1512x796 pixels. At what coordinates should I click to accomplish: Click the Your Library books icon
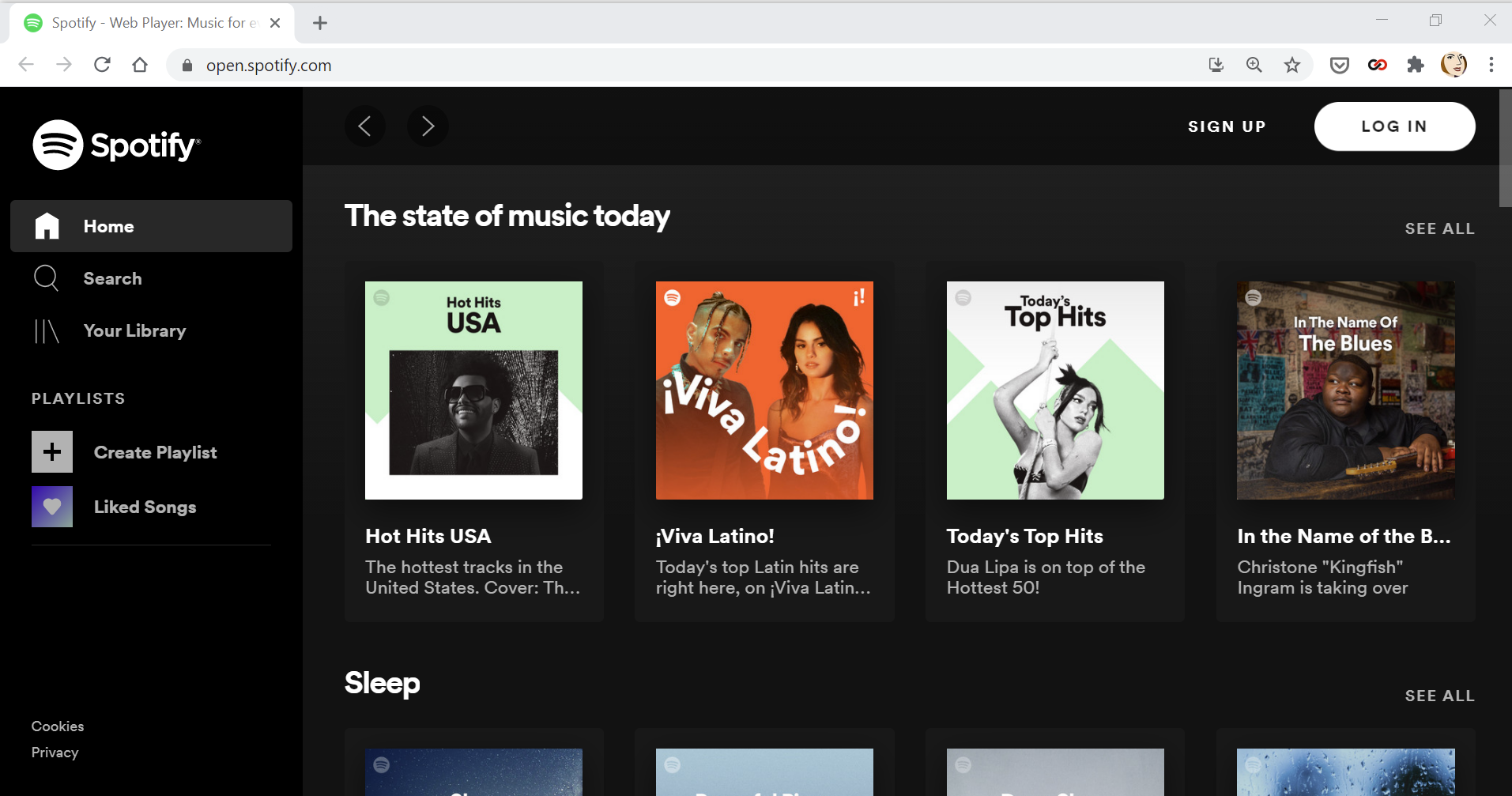click(x=47, y=330)
